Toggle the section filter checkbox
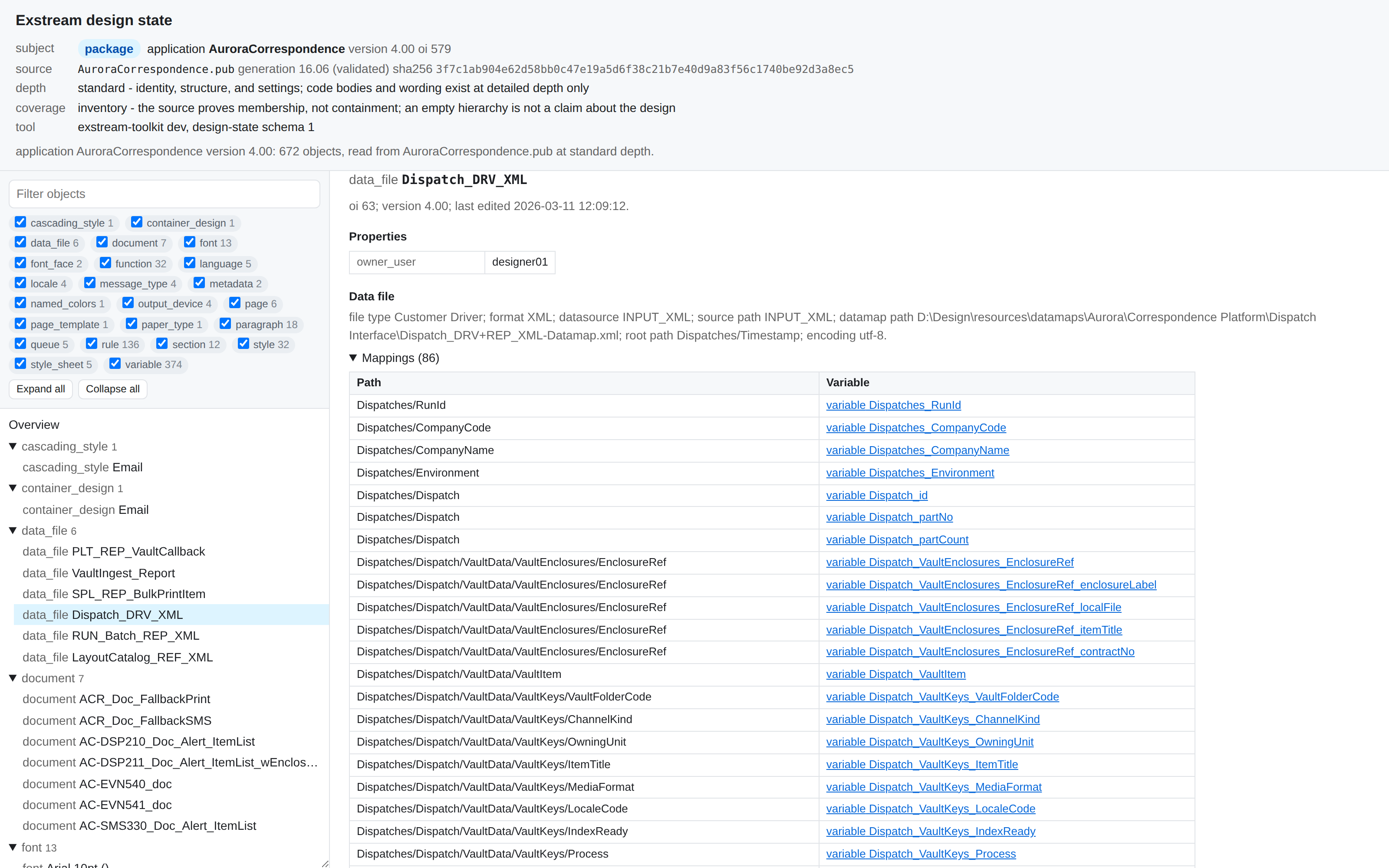This screenshot has height=868, width=1389. [x=162, y=344]
